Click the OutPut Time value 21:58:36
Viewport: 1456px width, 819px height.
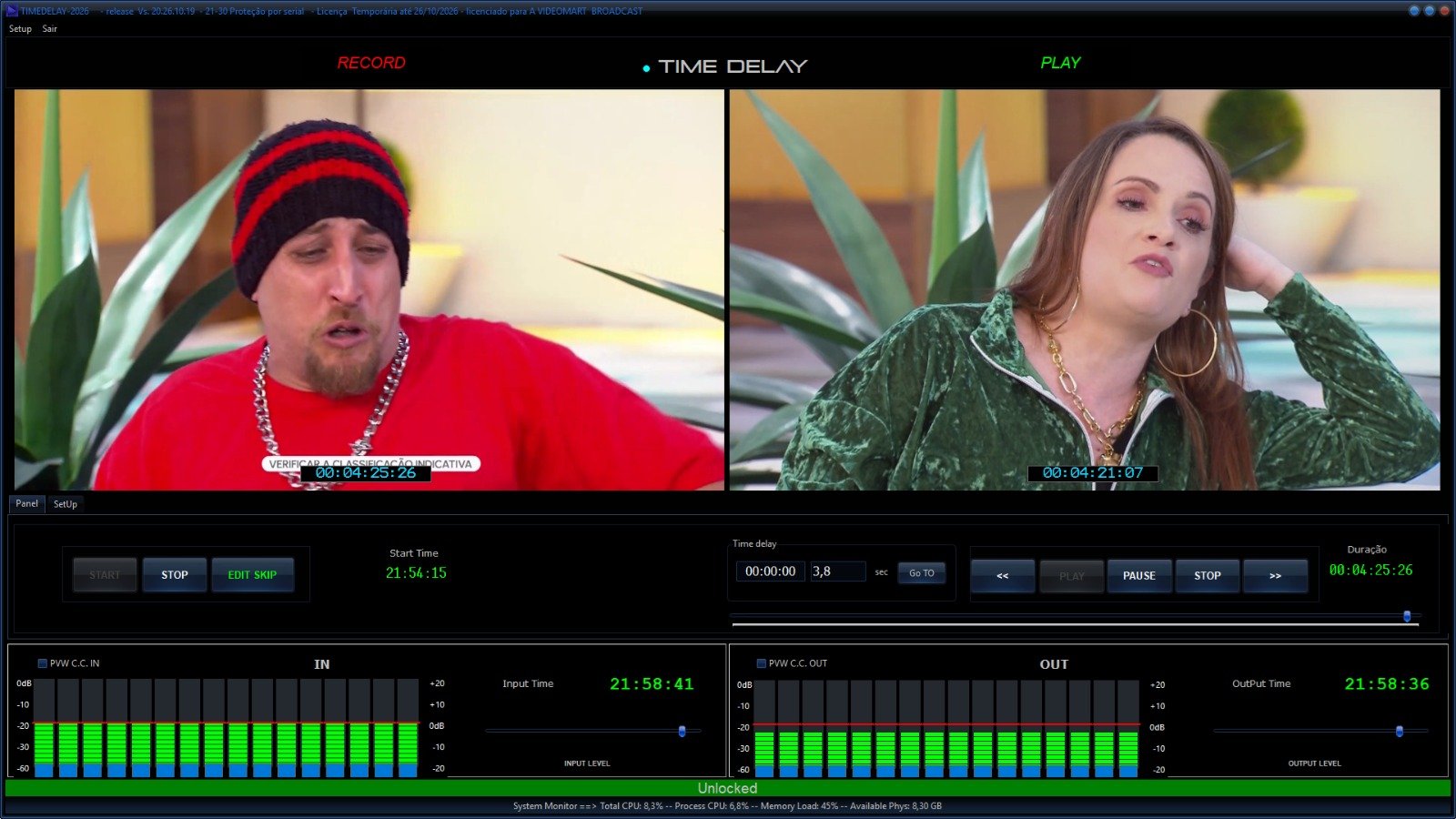(x=1387, y=684)
